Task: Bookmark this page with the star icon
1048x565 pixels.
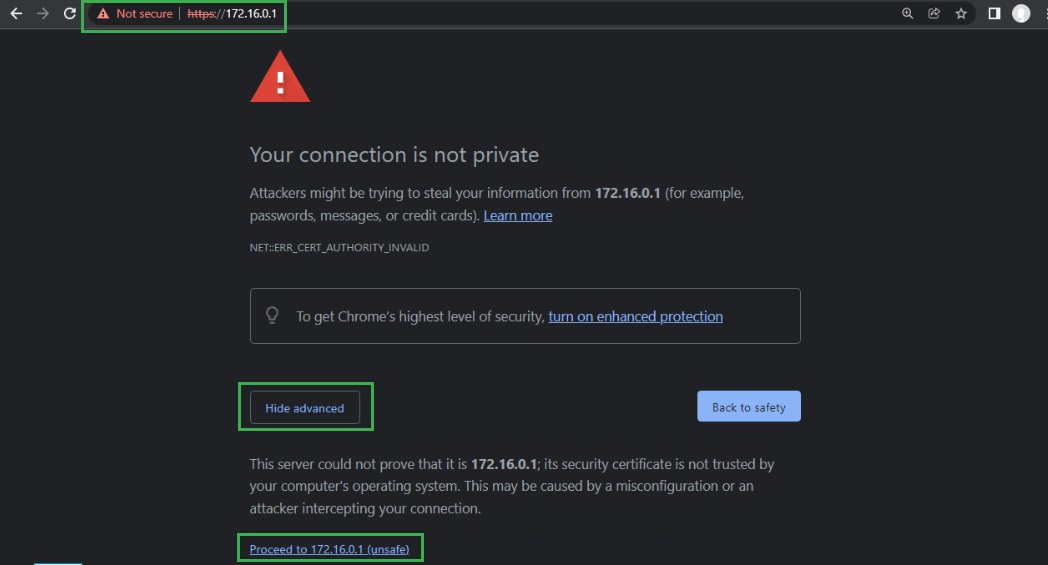Action: (x=961, y=14)
